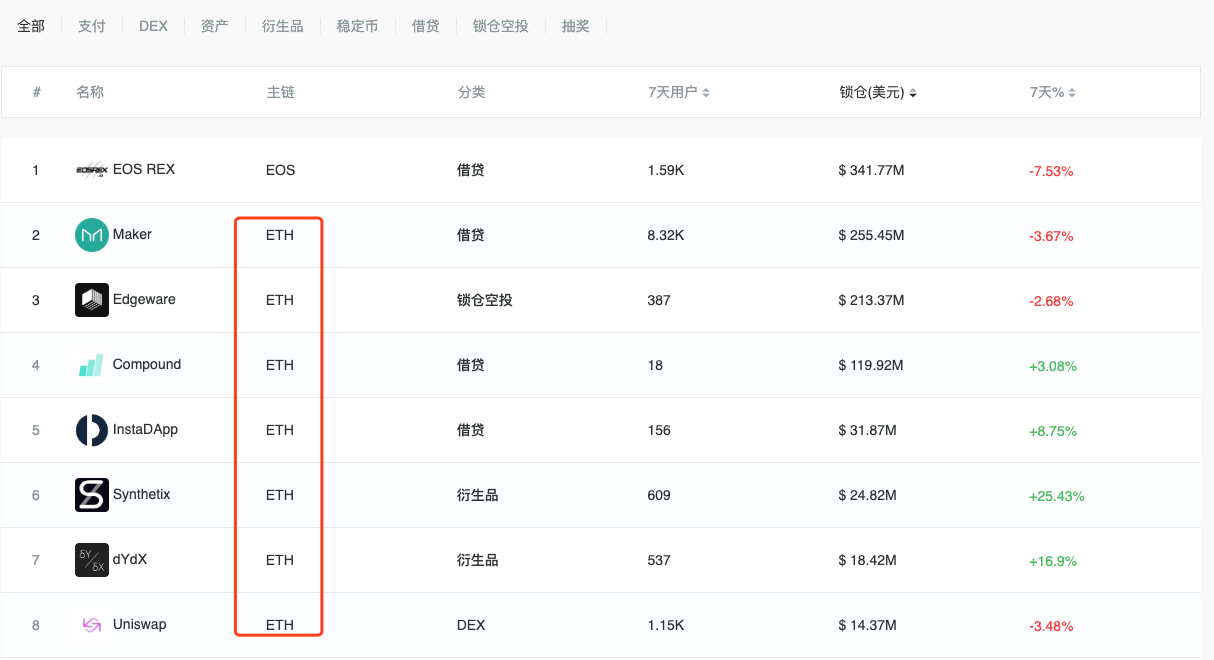Click the 387 users value
The width and height of the screenshot is (1214, 660).
pos(659,300)
